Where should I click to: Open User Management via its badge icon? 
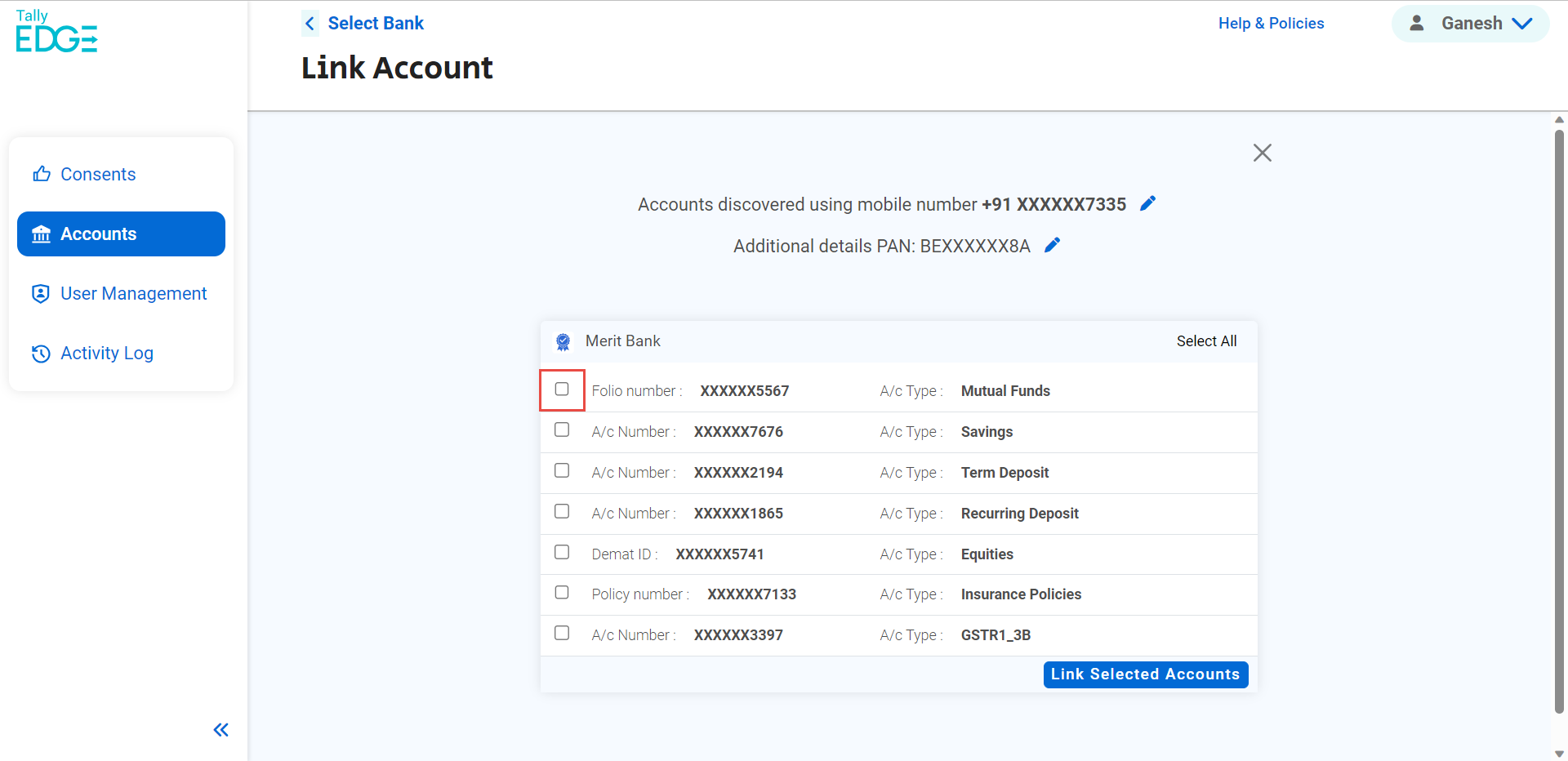[41, 293]
